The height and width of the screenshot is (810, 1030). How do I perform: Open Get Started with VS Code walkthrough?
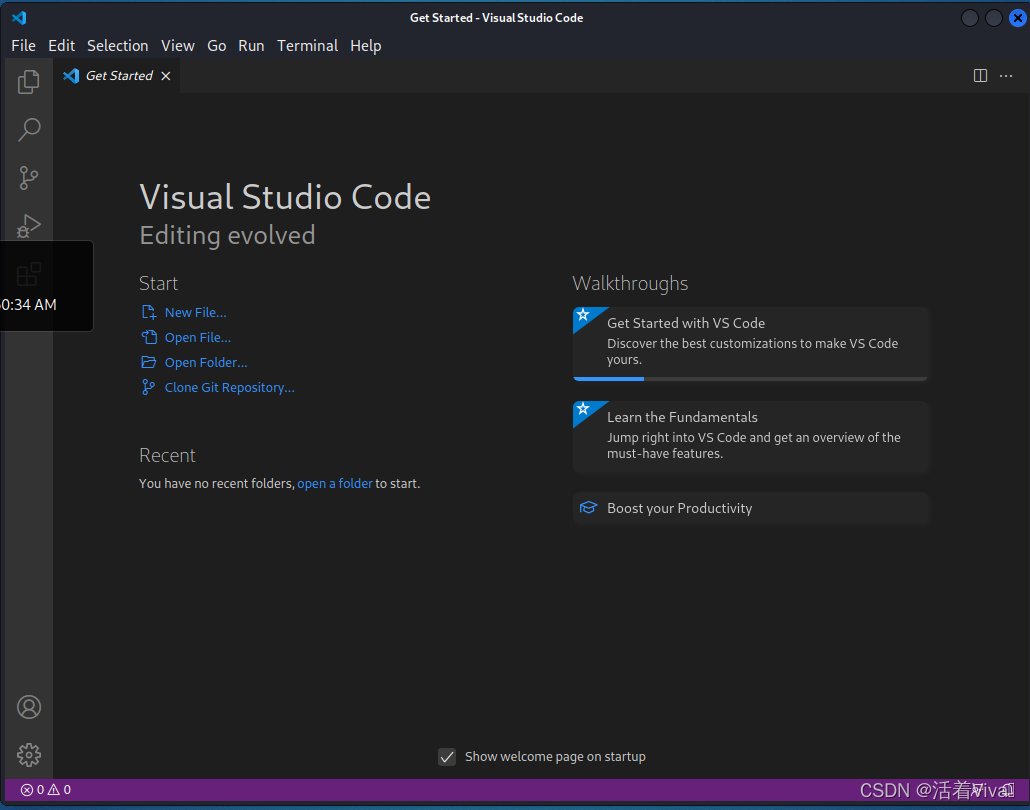[x=750, y=344]
